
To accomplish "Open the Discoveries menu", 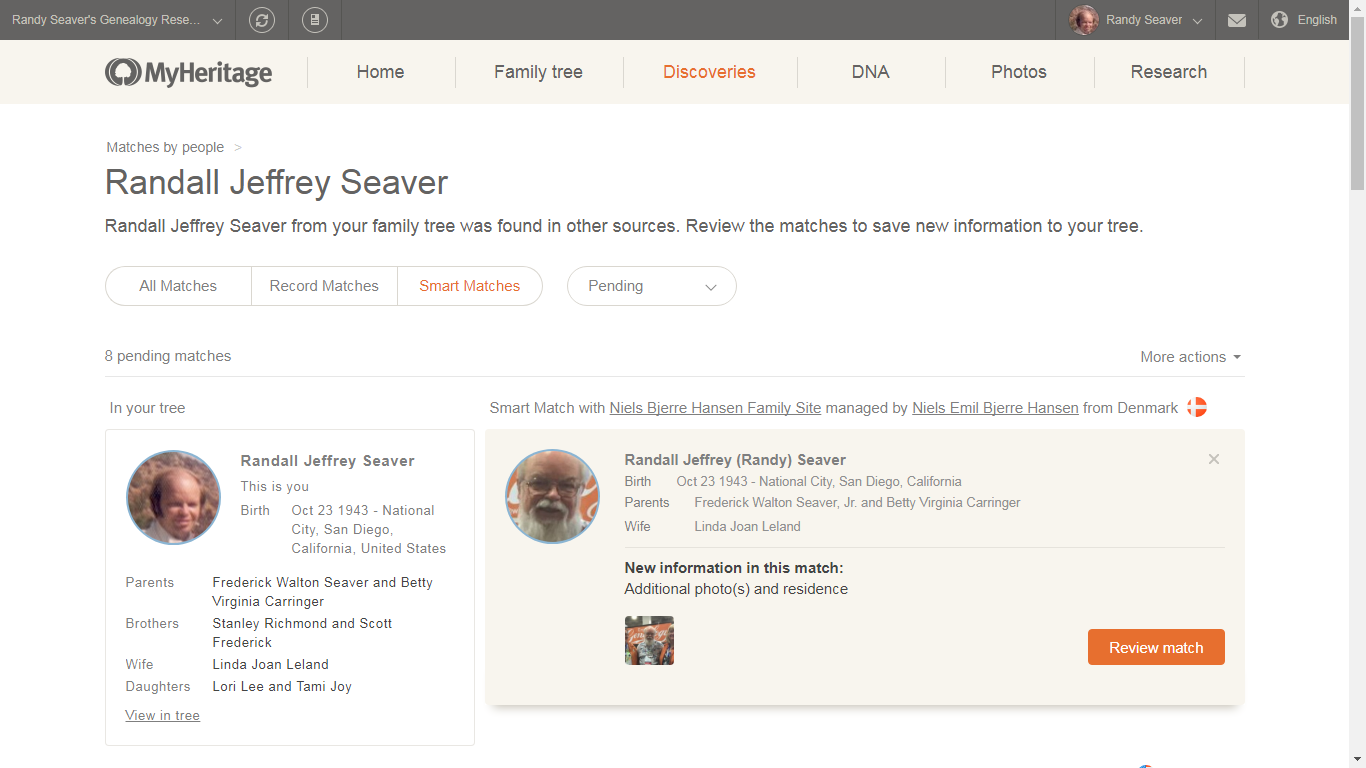I will (x=709, y=72).
